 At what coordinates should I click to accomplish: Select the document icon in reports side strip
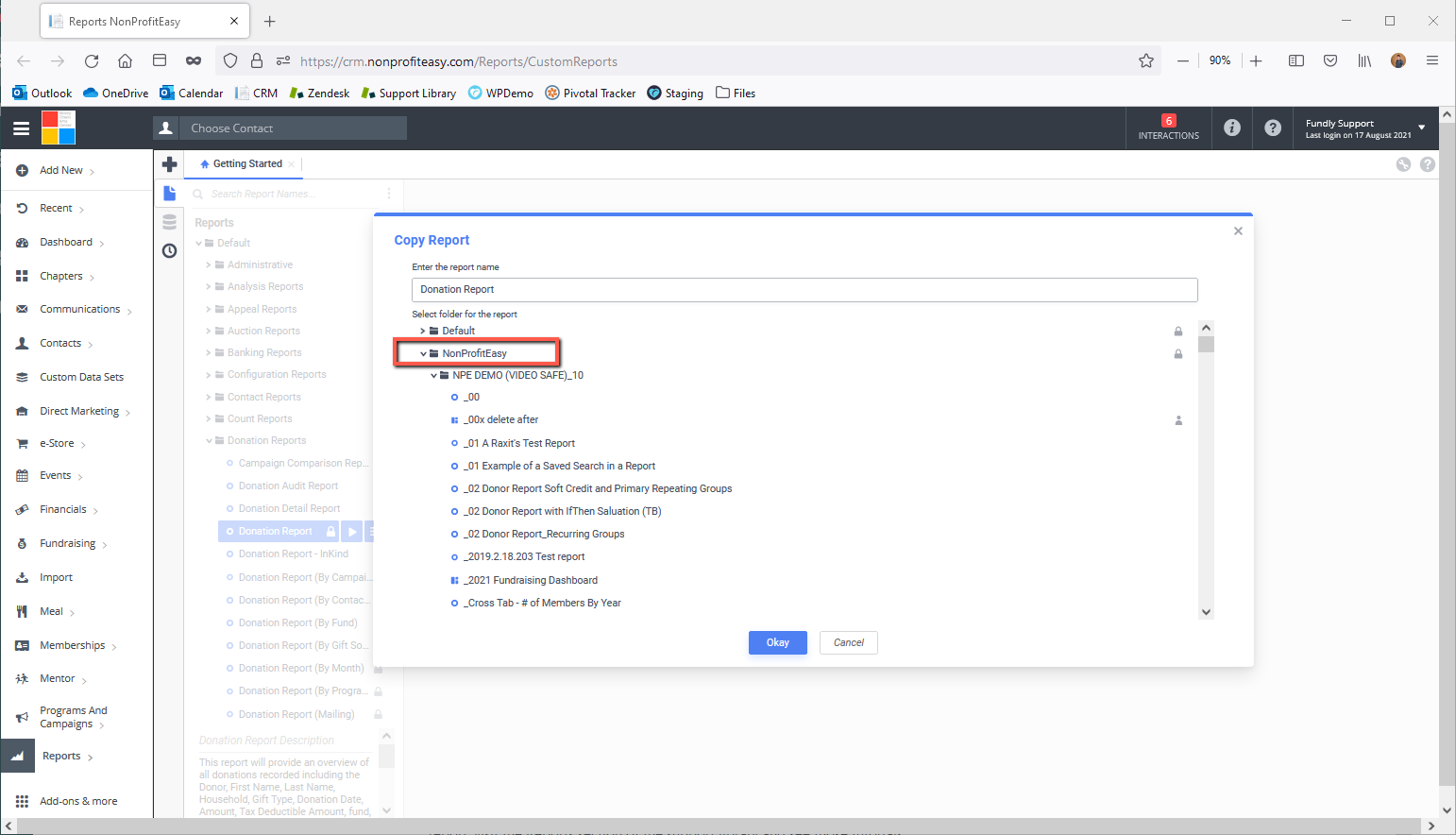pos(170,194)
